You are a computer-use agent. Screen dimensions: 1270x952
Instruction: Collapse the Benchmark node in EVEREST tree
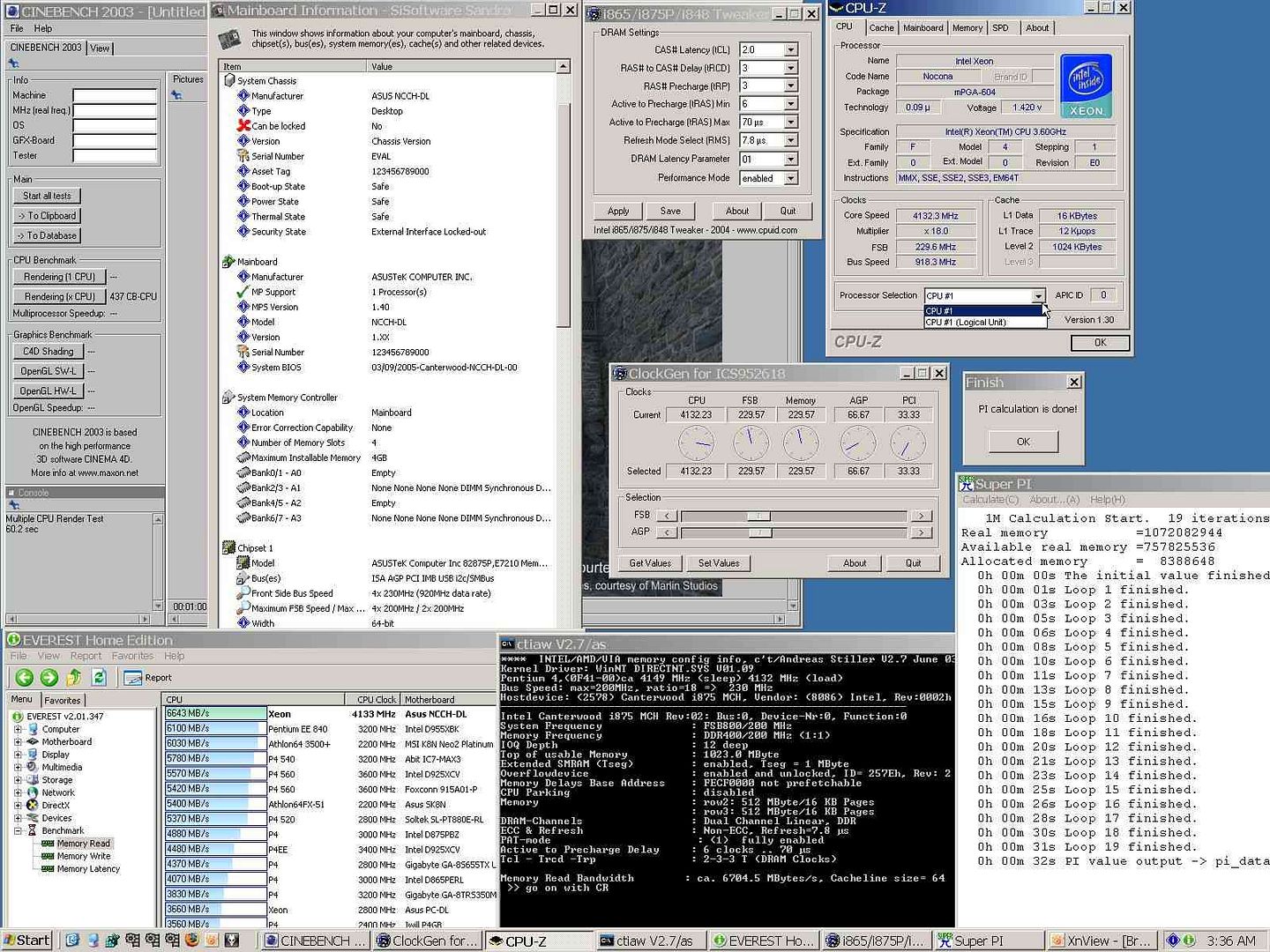(18, 830)
